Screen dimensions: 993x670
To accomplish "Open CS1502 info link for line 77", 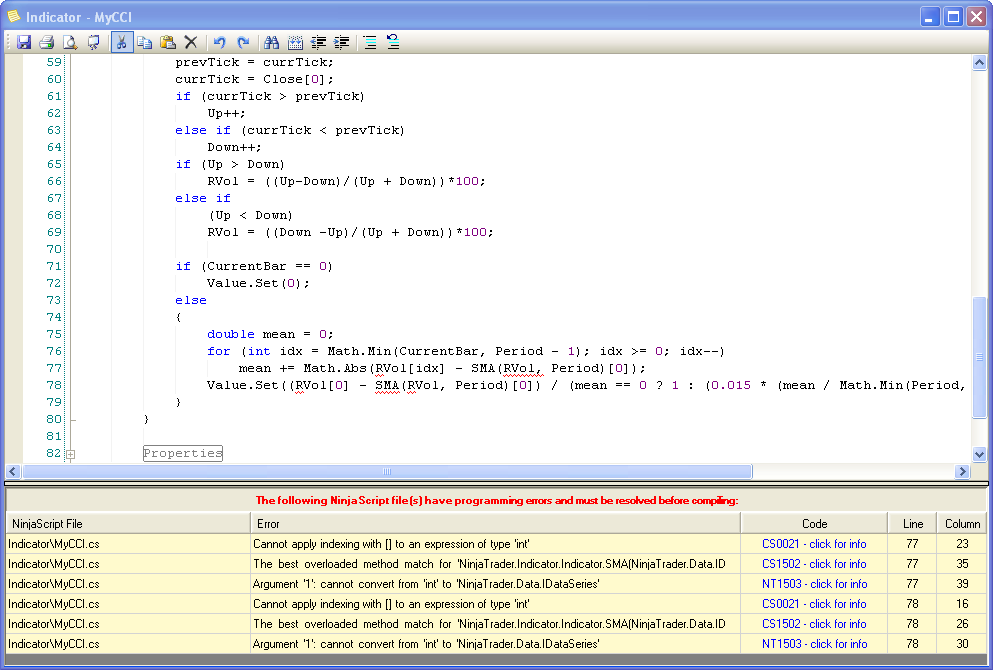I will (814, 564).
